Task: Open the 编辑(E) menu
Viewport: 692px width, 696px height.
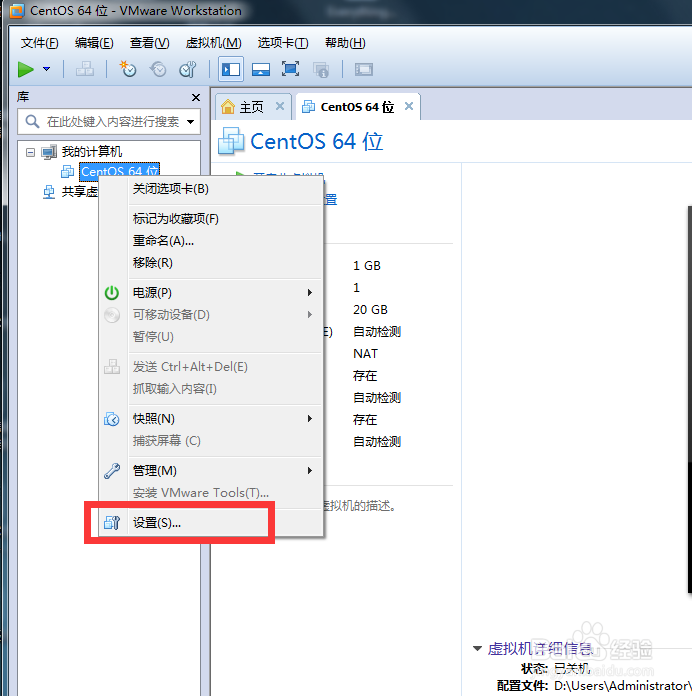Action: (94, 43)
